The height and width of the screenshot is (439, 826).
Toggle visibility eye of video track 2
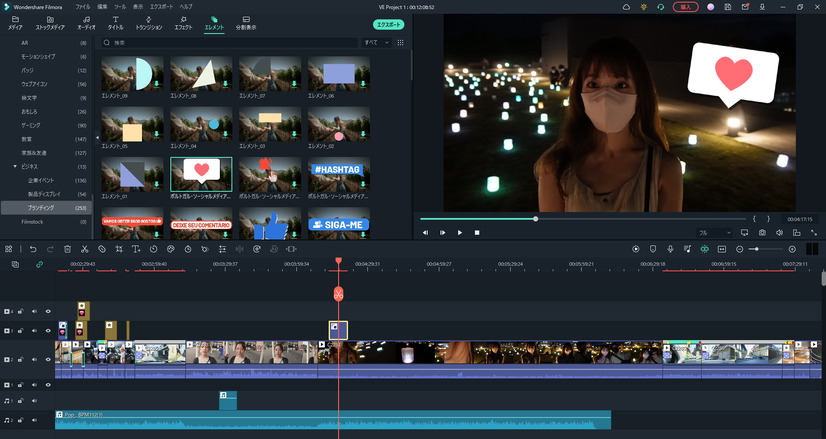[48, 360]
